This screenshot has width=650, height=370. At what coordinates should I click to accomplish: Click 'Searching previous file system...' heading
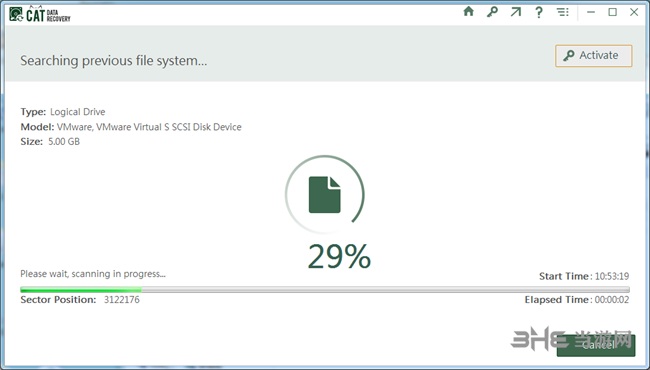[x=114, y=61]
